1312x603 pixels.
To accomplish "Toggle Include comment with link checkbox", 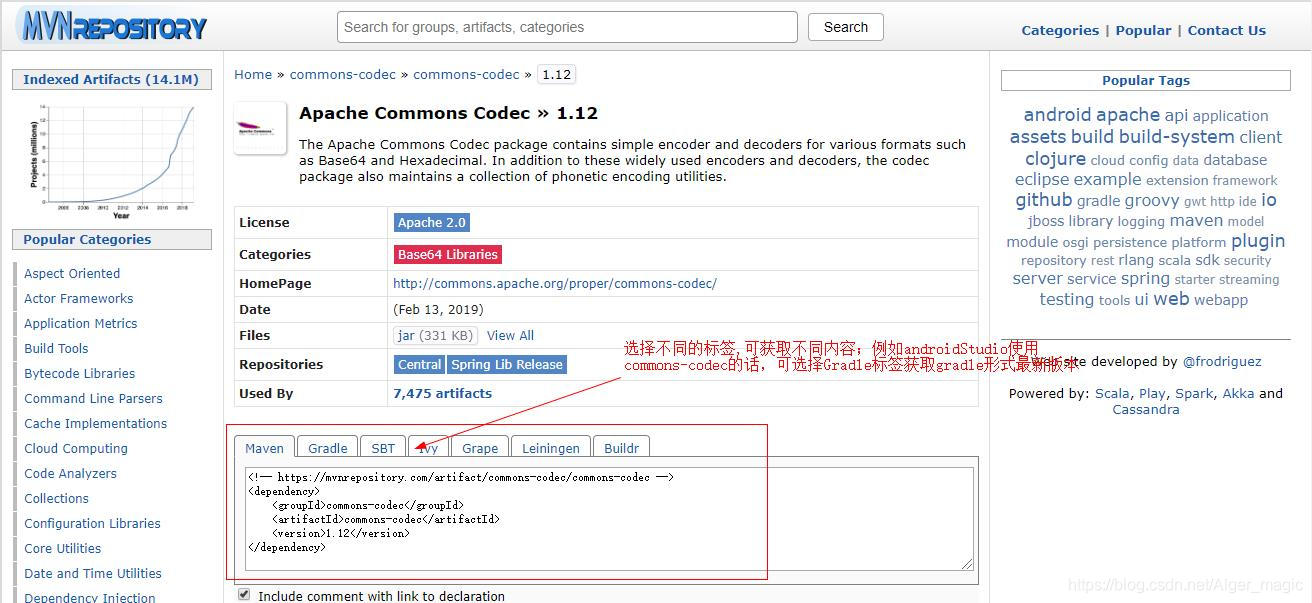I will coord(244,595).
